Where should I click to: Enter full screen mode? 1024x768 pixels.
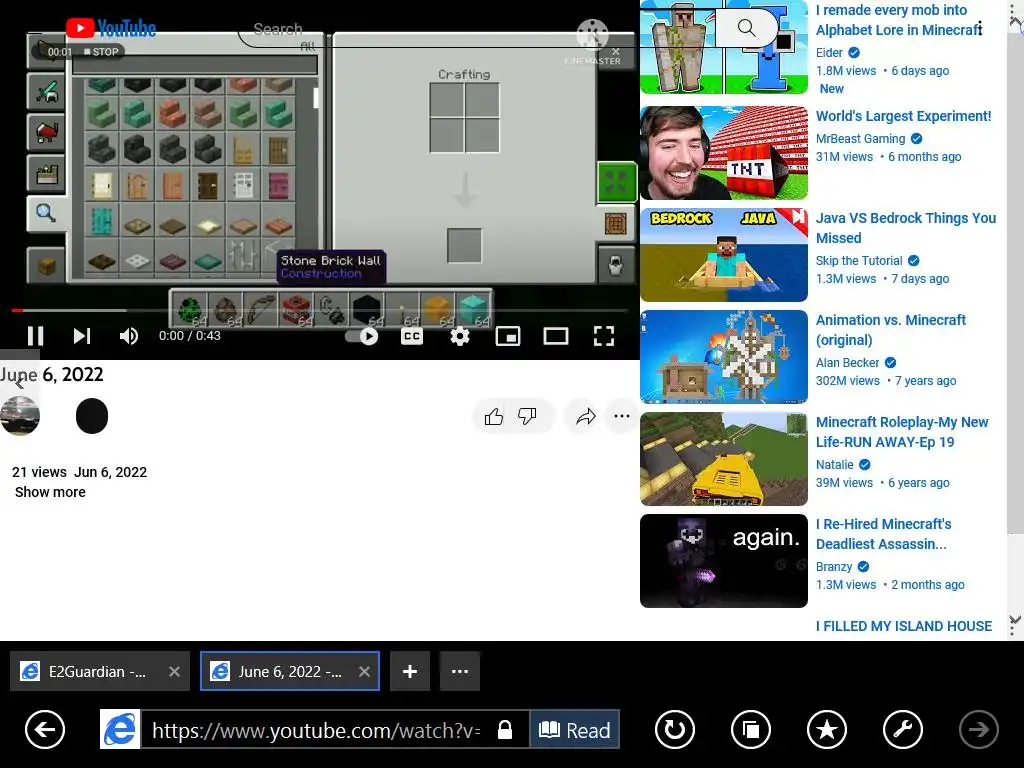(x=604, y=336)
